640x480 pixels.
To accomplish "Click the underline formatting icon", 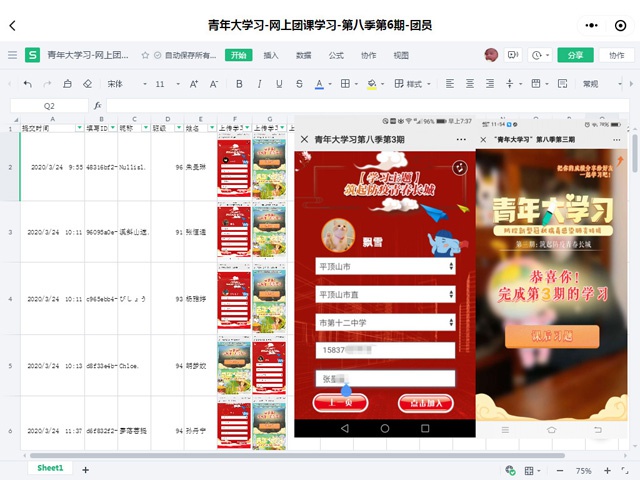I will pos(279,84).
